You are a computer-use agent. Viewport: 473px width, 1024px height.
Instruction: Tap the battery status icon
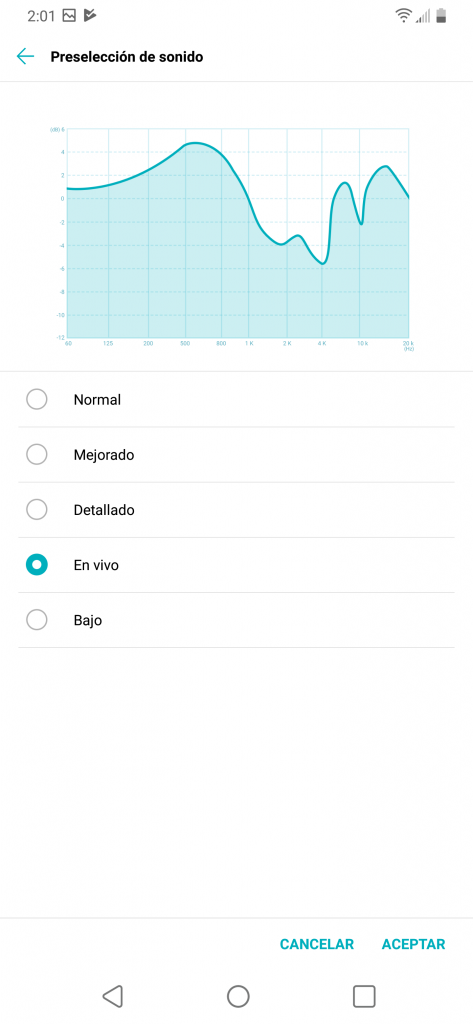442,16
